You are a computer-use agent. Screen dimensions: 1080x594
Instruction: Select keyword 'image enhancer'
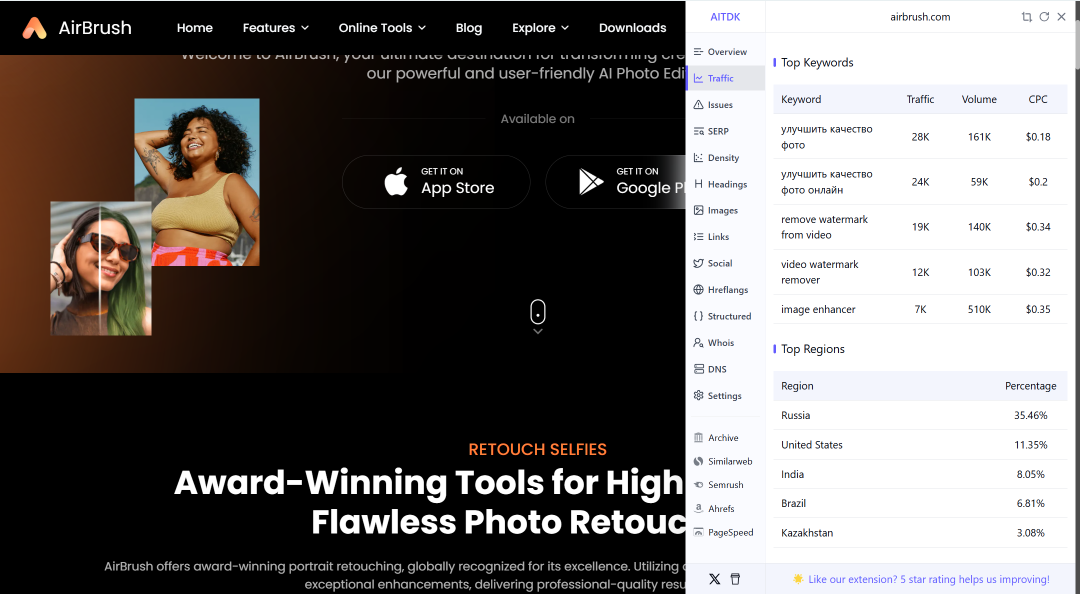click(x=818, y=309)
